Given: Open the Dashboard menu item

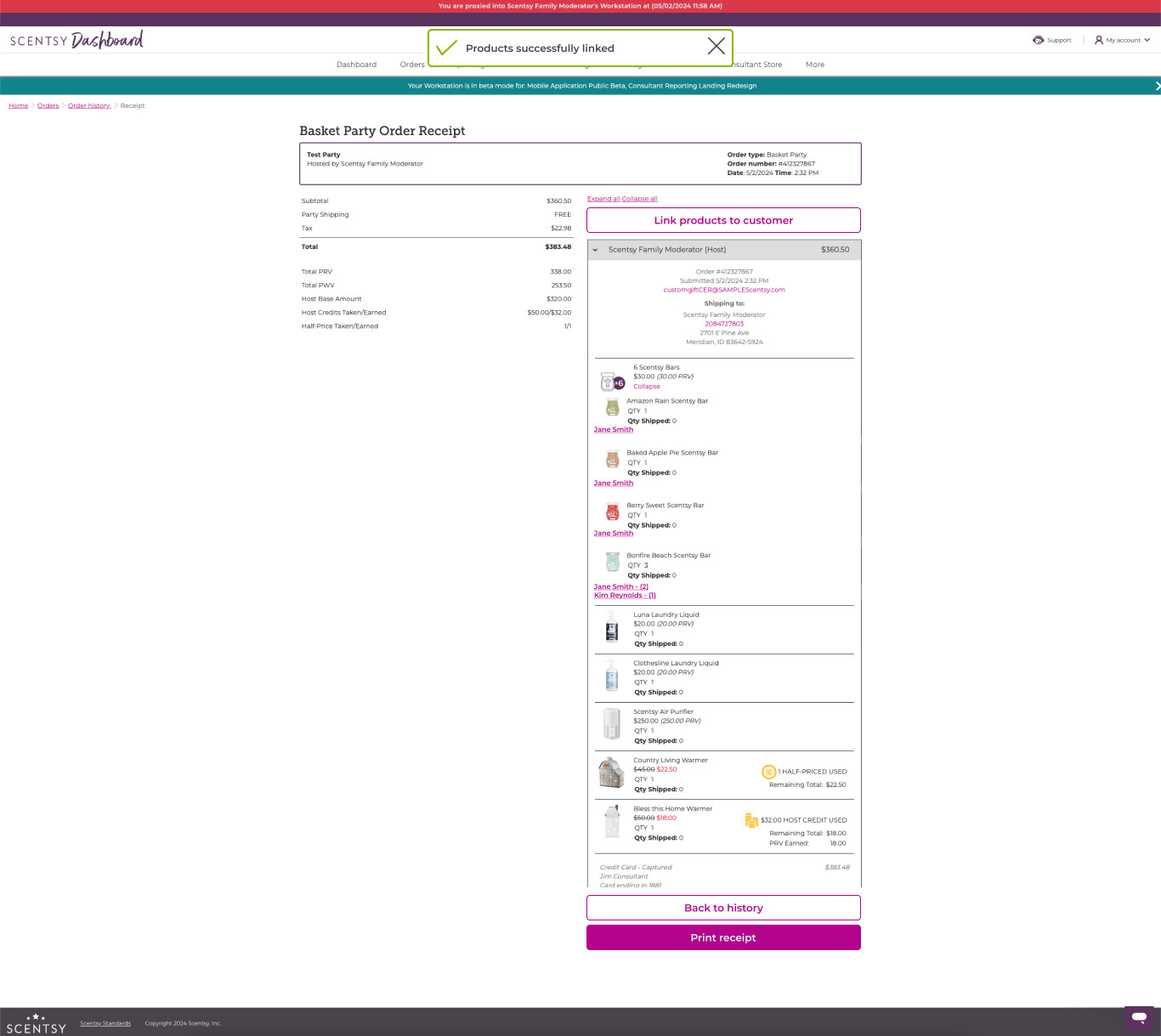Looking at the screenshot, I should [356, 65].
